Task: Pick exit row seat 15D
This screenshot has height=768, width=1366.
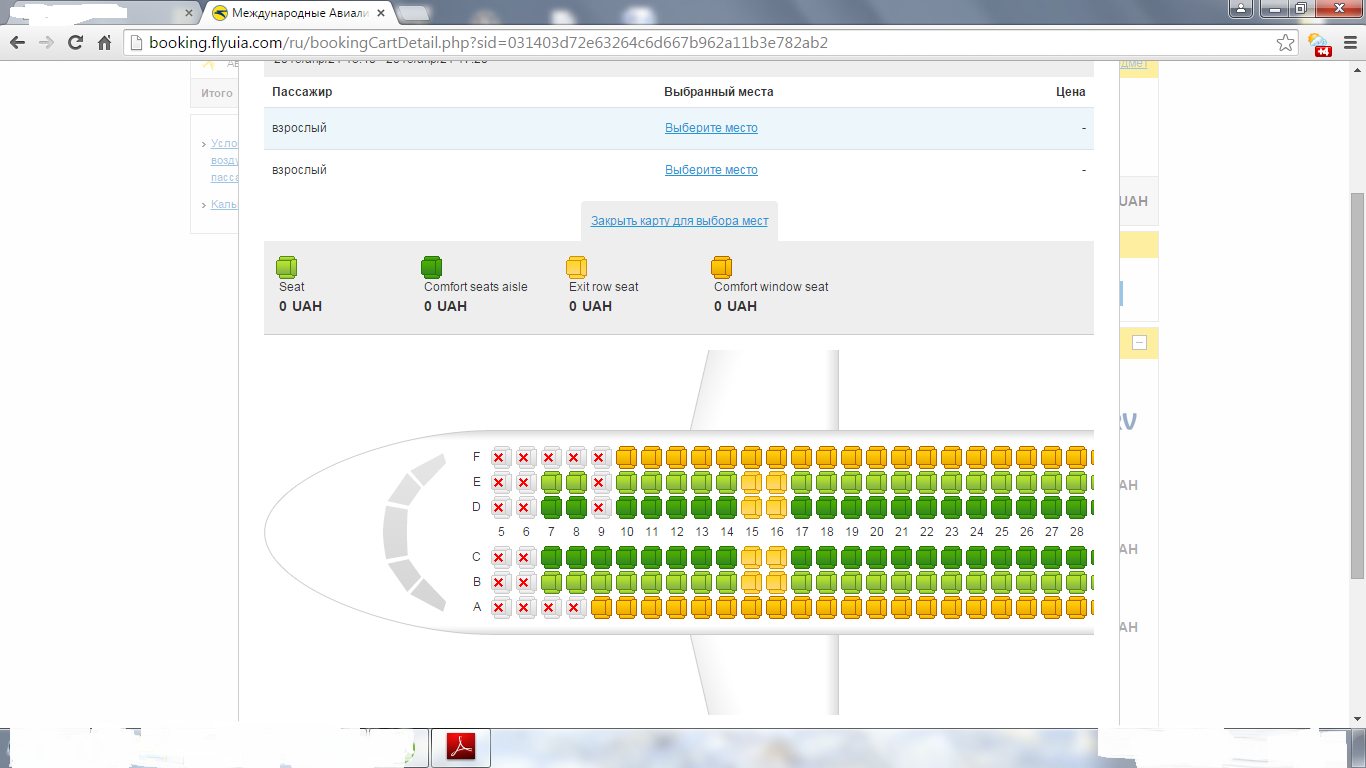Action: [752, 507]
